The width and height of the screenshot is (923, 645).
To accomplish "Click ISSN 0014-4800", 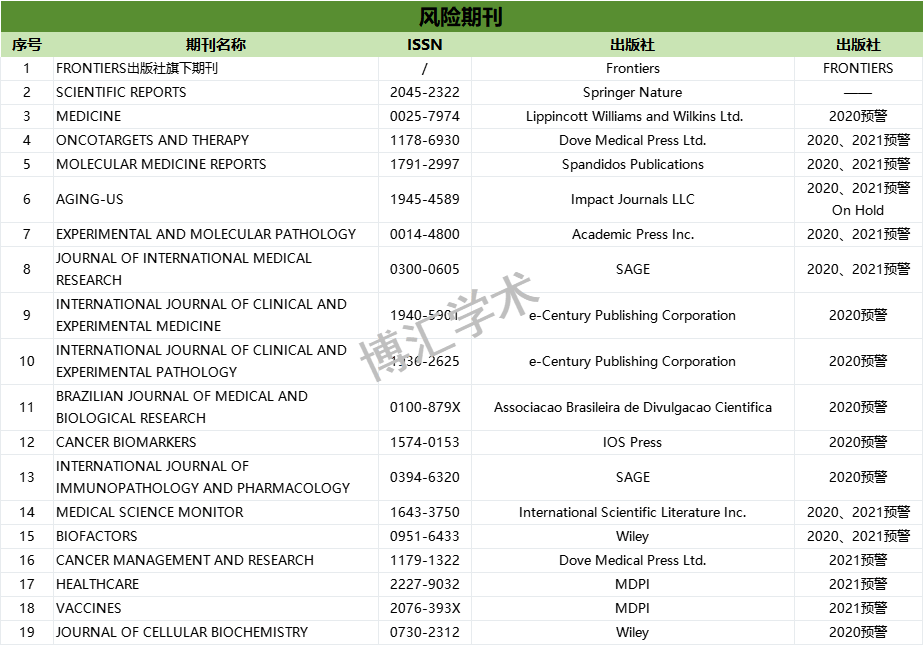I will point(424,234).
